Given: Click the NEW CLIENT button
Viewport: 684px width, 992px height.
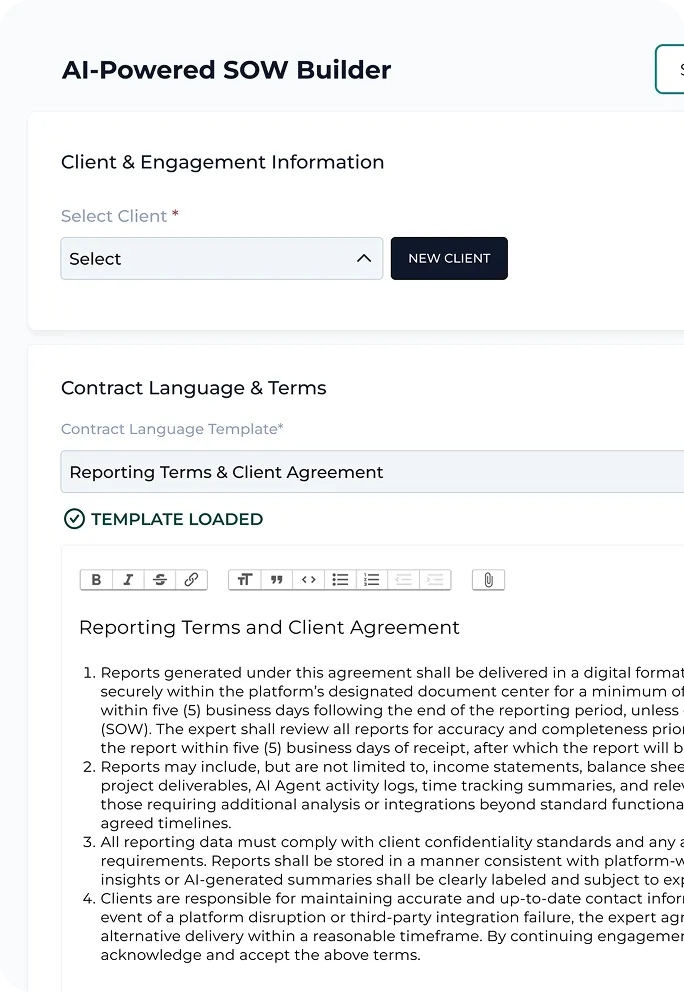Looking at the screenshot, I should point(449,259).
